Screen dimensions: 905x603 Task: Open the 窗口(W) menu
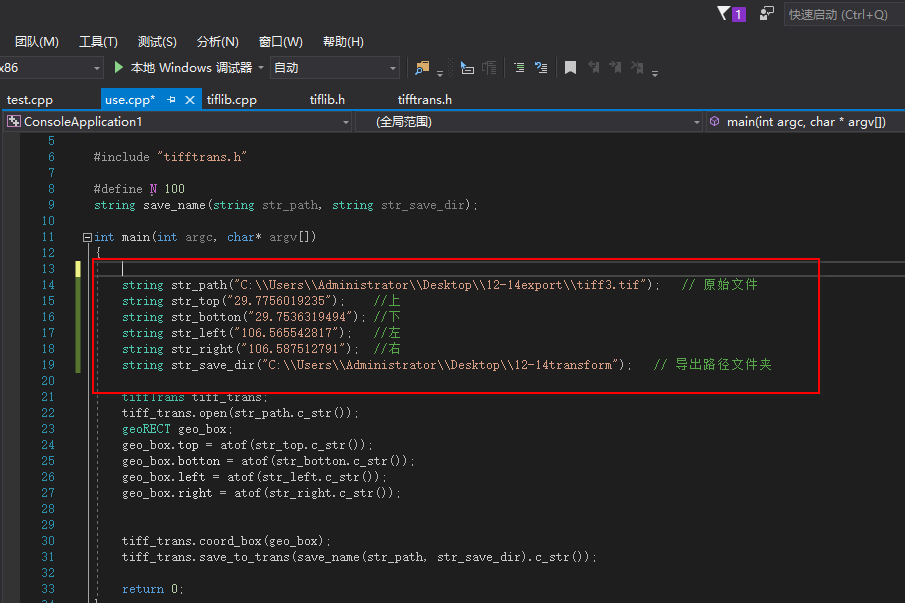pyautogui.click(x=281, y=42)
